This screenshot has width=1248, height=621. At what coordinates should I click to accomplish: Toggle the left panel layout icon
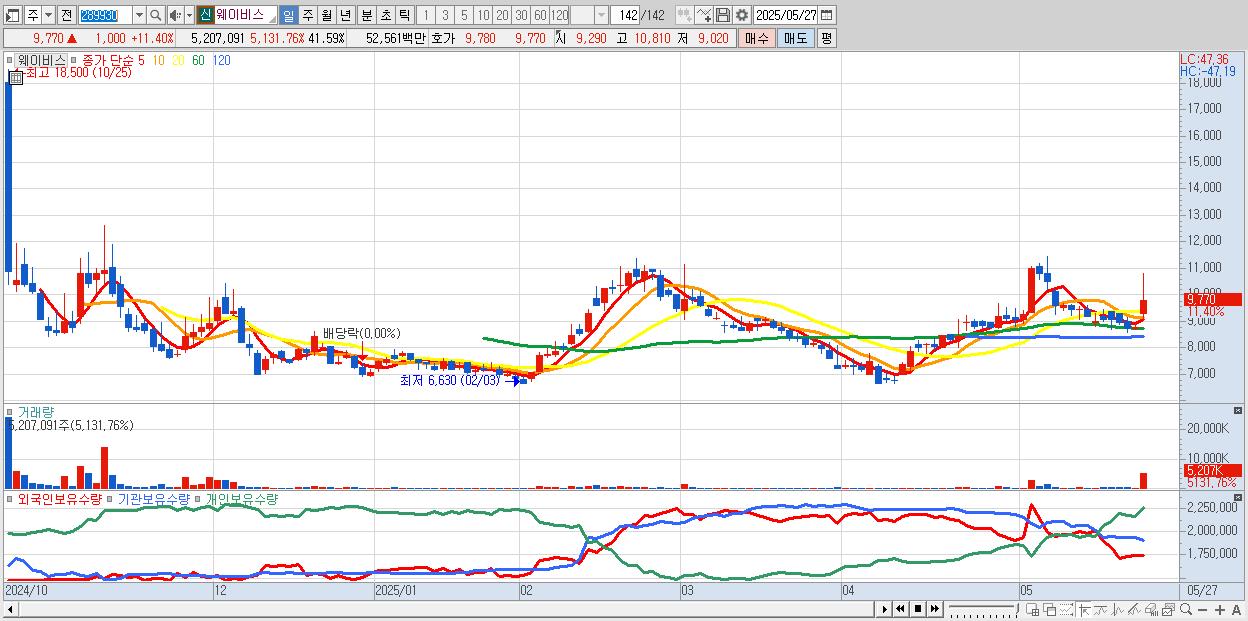tap(13, 15)
